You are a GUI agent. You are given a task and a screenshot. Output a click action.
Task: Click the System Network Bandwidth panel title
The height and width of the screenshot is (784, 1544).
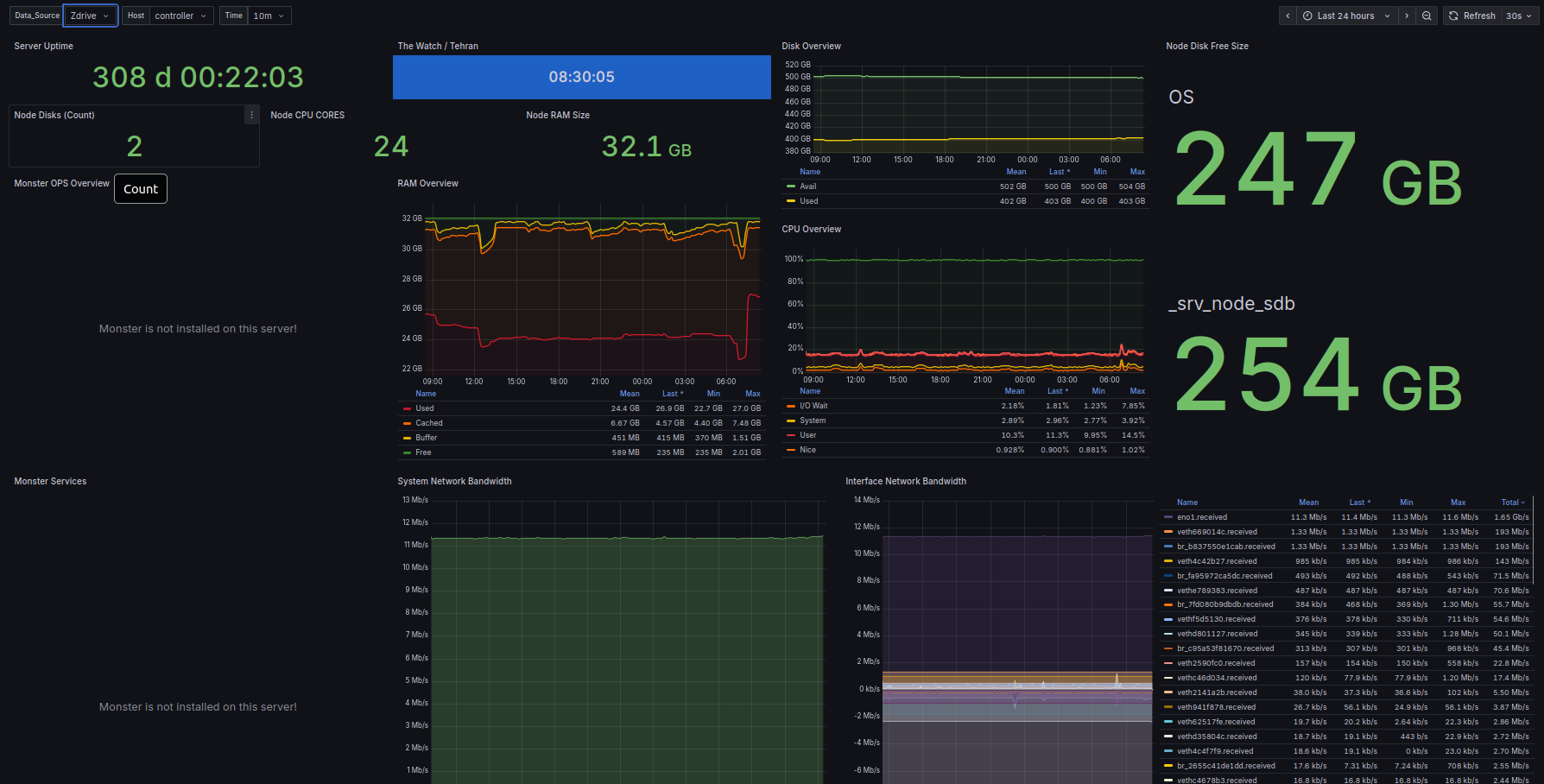tap(454, 482)
